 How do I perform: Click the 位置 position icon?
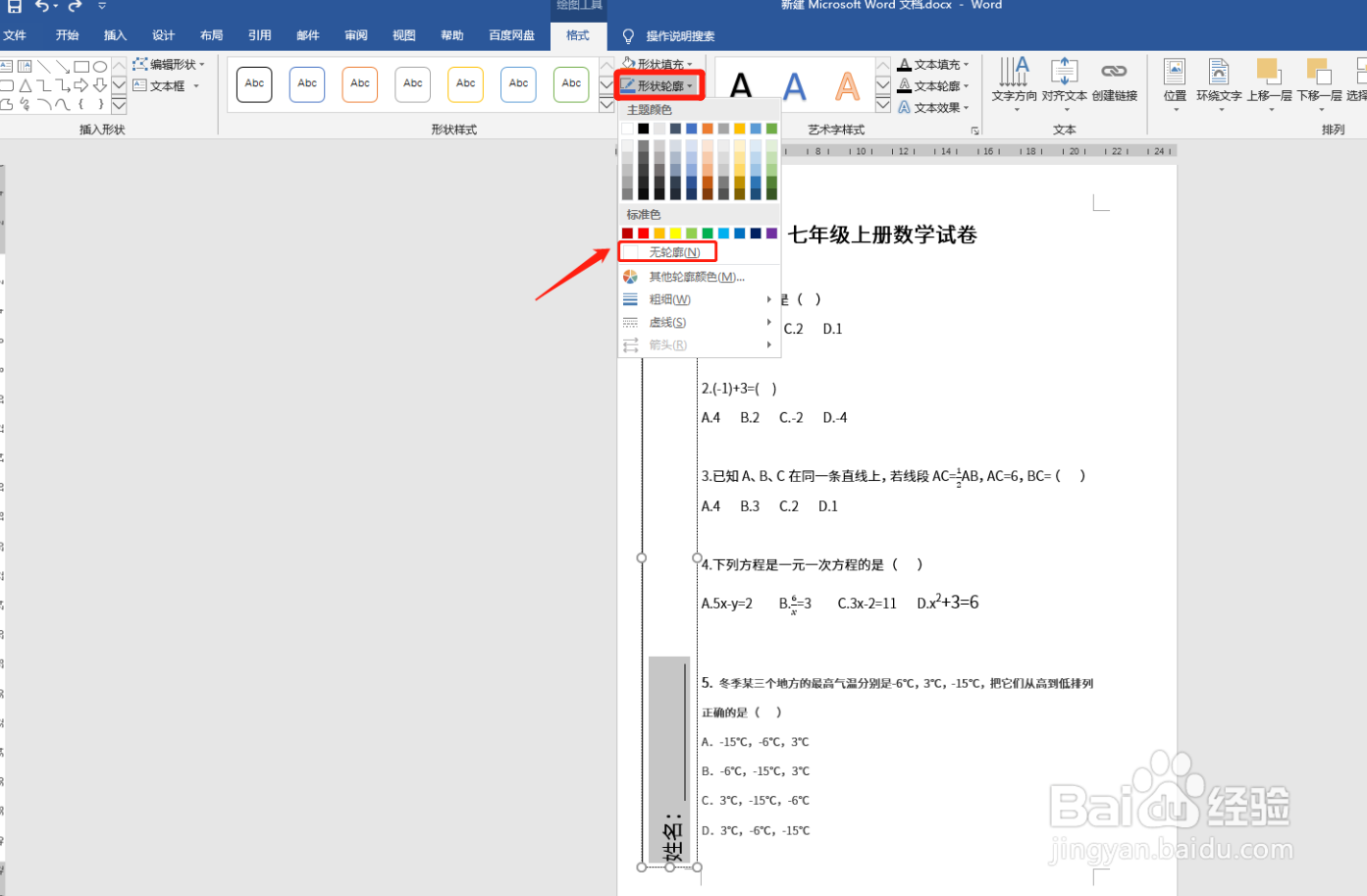[x=1175, y=71]
